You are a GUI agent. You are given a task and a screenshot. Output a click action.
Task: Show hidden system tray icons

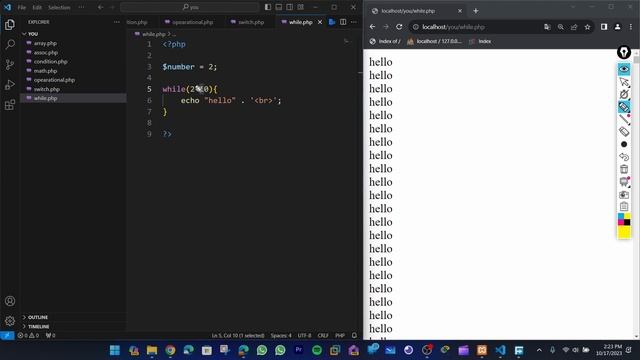point(539,350)
